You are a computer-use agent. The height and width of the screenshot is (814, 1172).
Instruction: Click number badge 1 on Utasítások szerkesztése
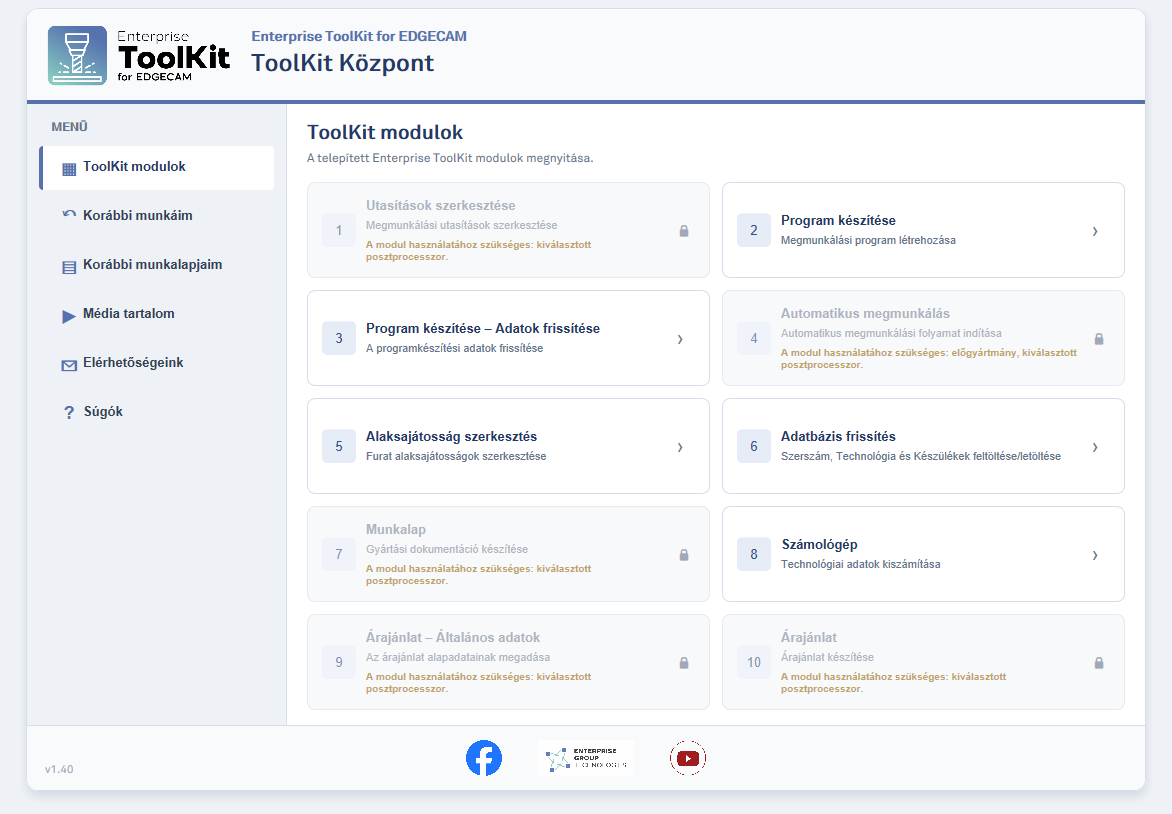(339, 230)
